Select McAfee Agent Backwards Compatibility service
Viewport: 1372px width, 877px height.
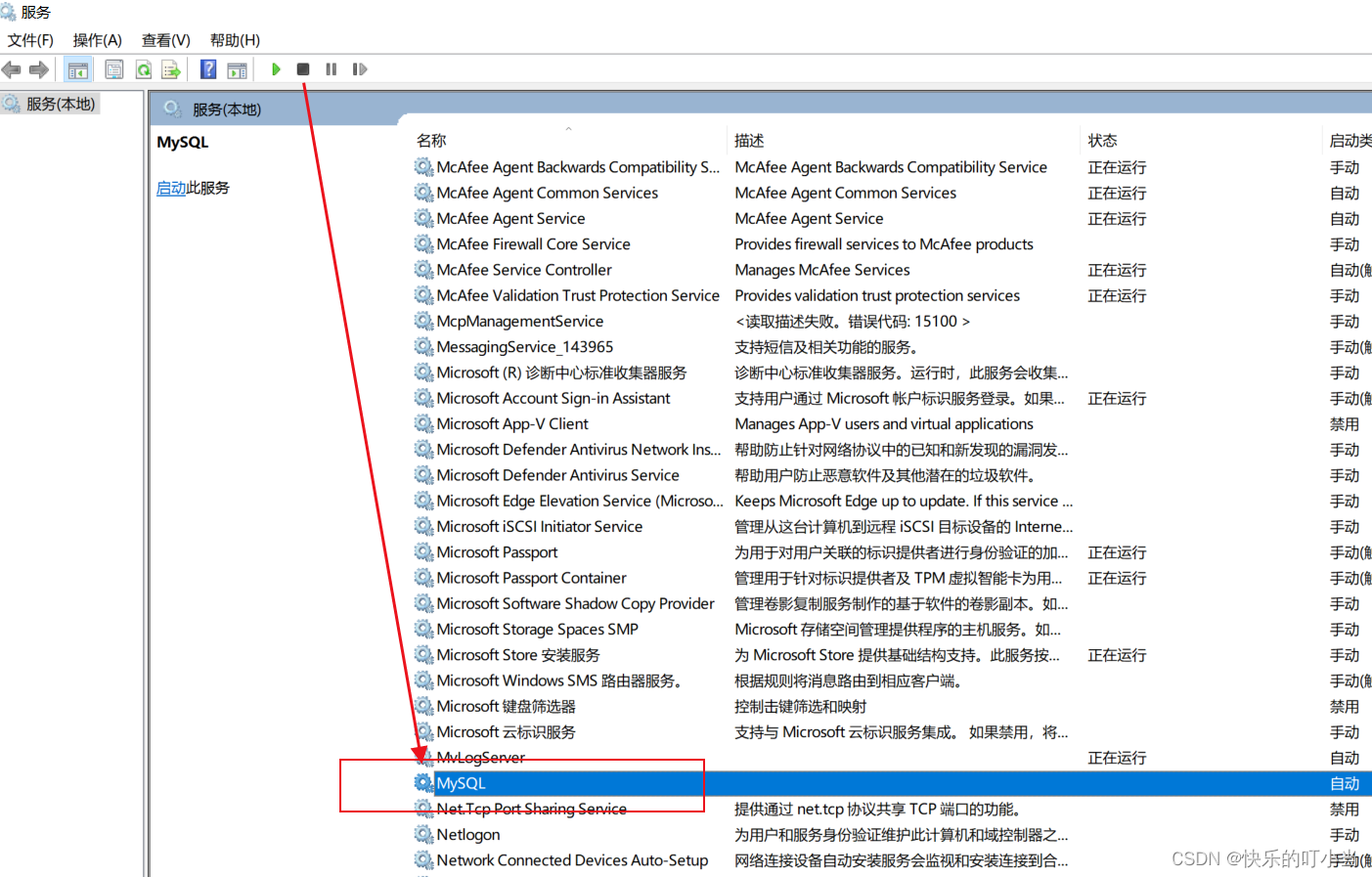point(891,167)
